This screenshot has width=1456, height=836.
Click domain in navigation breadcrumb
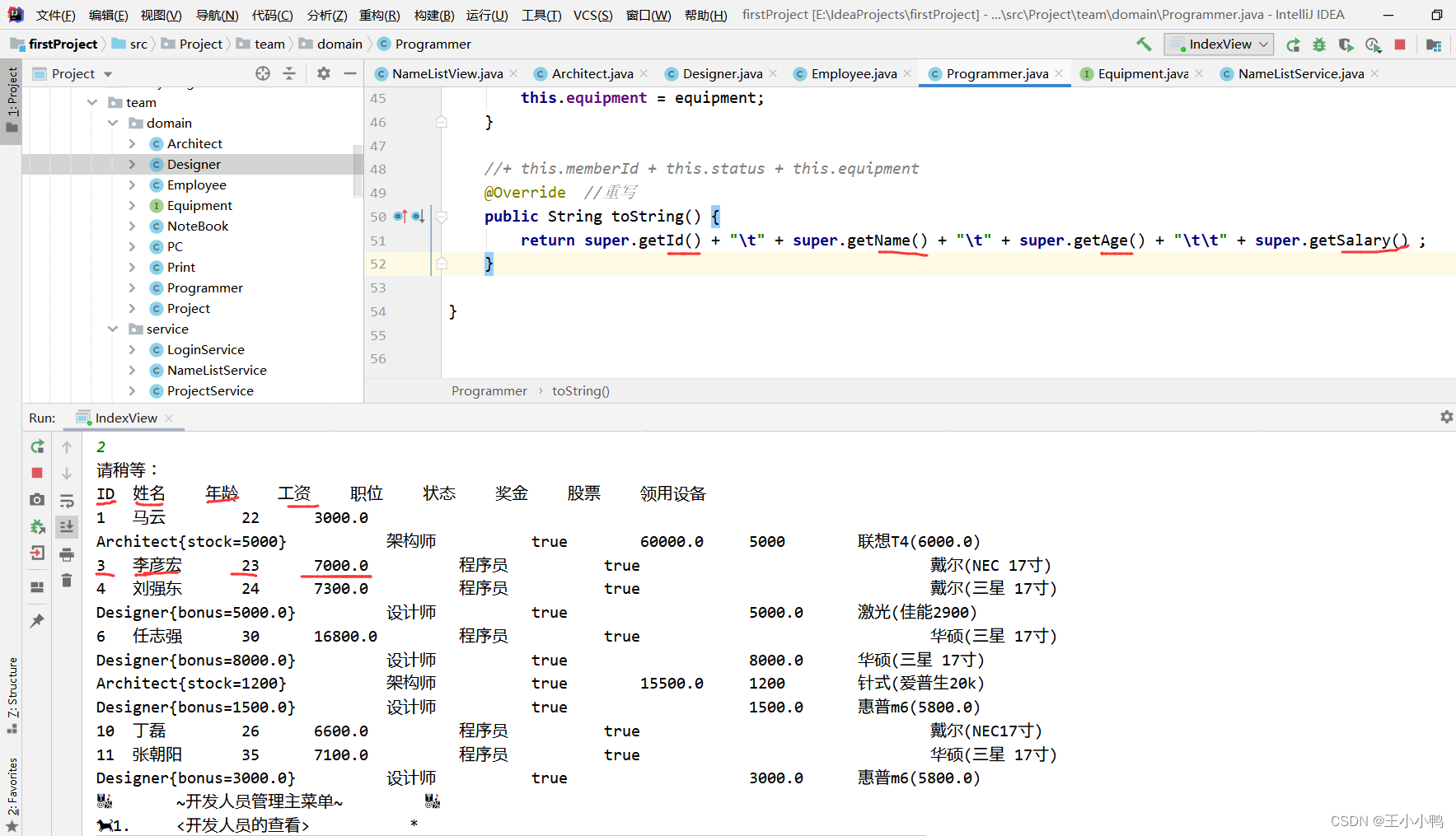339,44
